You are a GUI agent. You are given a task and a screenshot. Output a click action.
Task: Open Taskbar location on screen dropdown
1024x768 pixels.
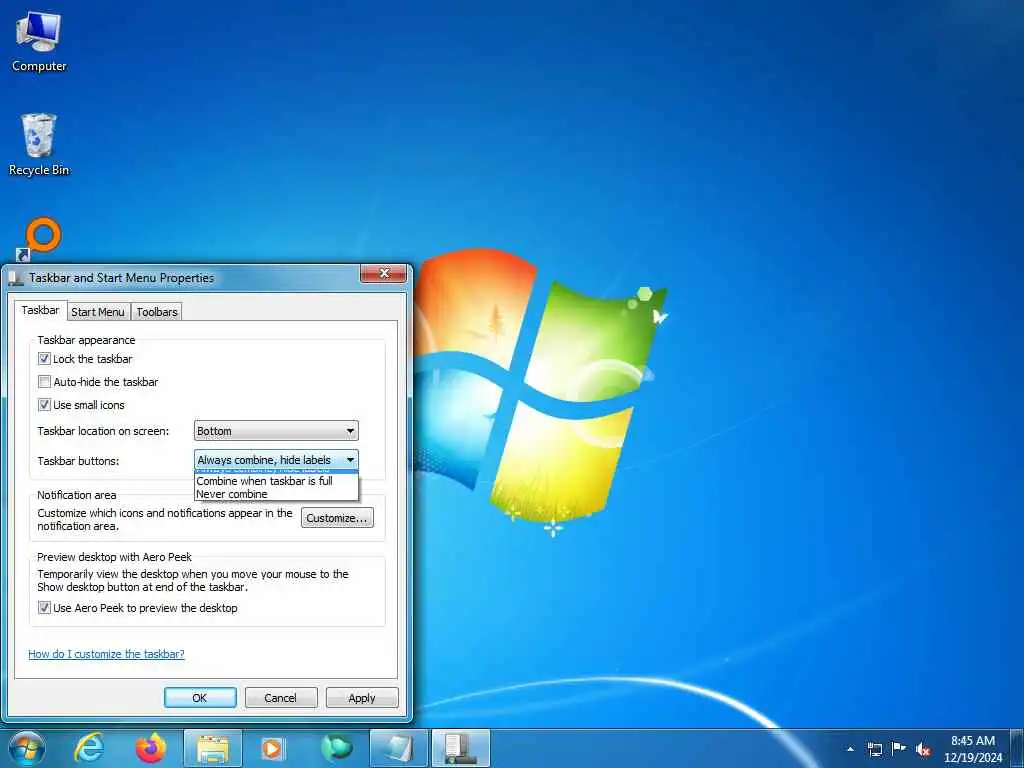tap(276, 431)
